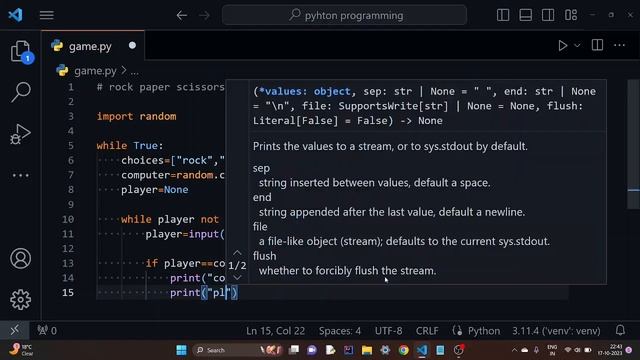Open the Task View icon in the taskbar
The height and width of the screenshot is (360, 640).
[x=294, y=350]
